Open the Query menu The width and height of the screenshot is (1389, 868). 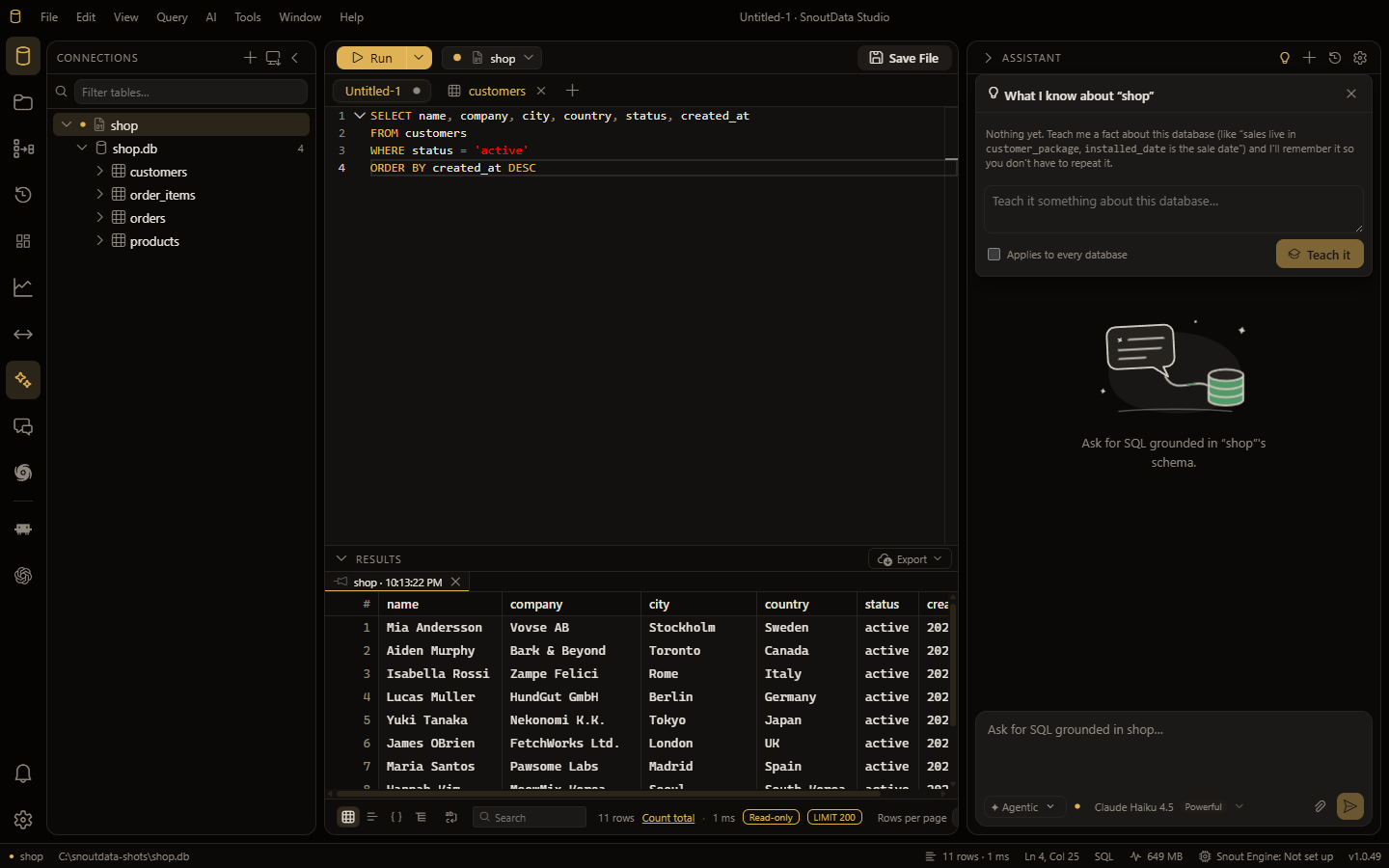point(172,17)
